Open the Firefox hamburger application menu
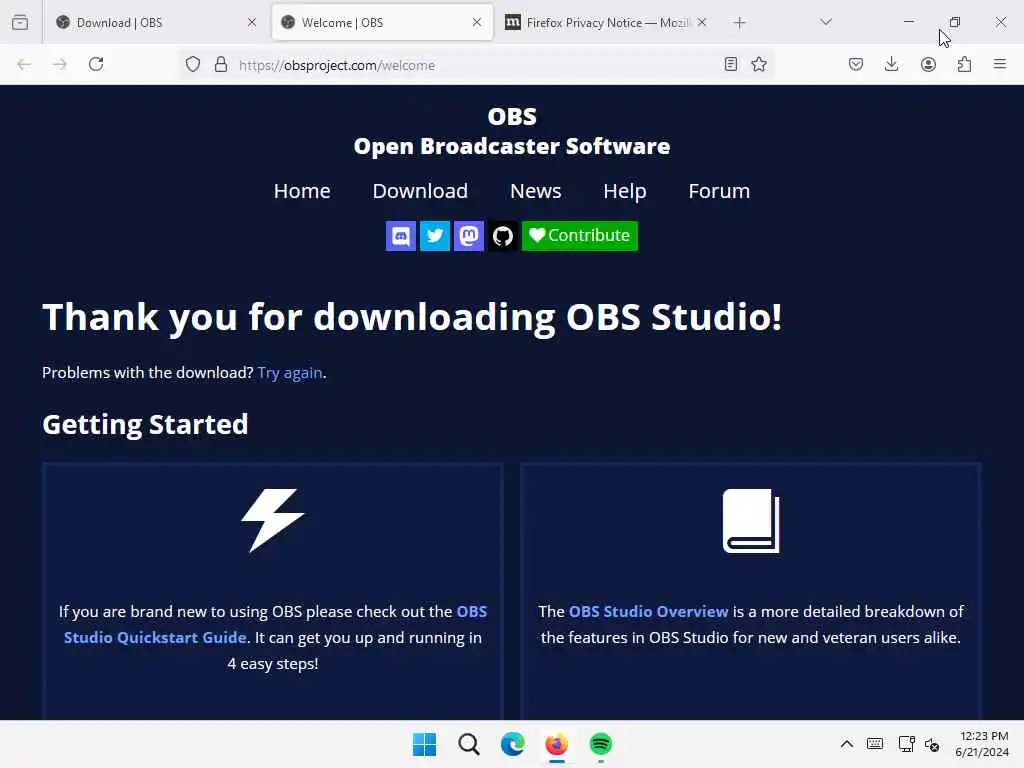The image size is (1024, 768). click(x=1000, y=64)
